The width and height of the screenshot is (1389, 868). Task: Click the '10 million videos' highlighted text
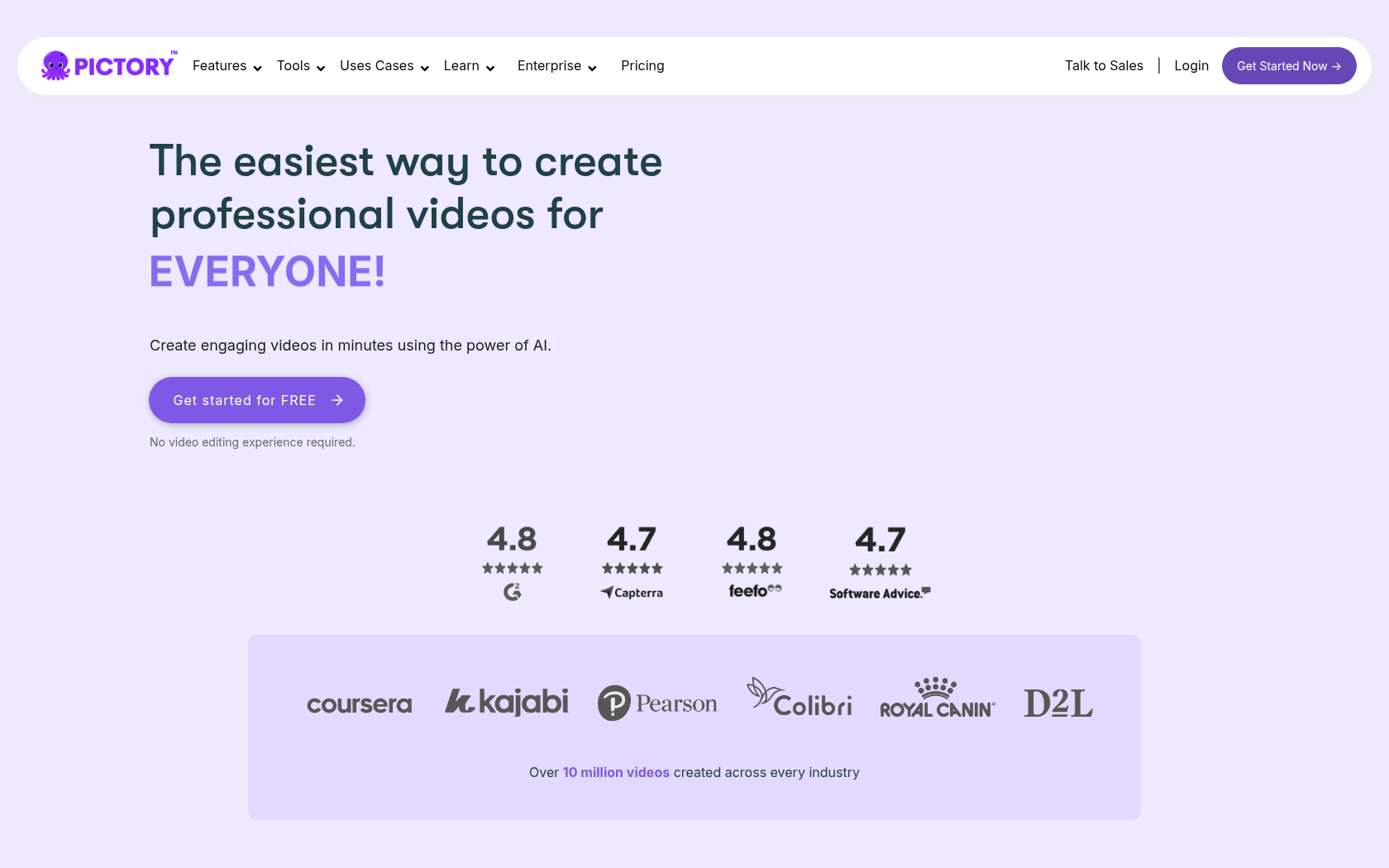pos(616,772)
